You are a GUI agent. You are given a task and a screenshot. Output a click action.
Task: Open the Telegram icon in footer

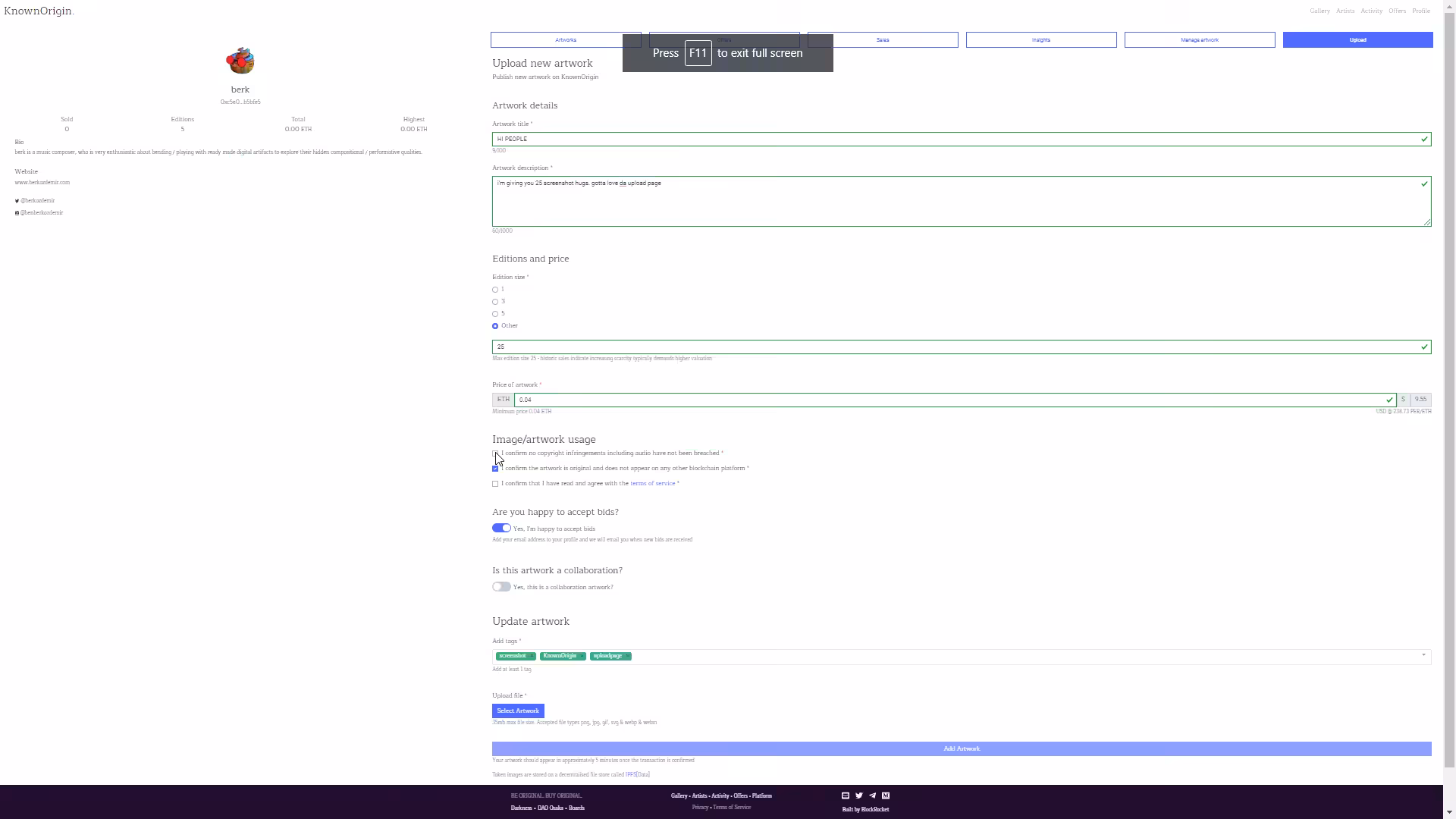point(873,795)
